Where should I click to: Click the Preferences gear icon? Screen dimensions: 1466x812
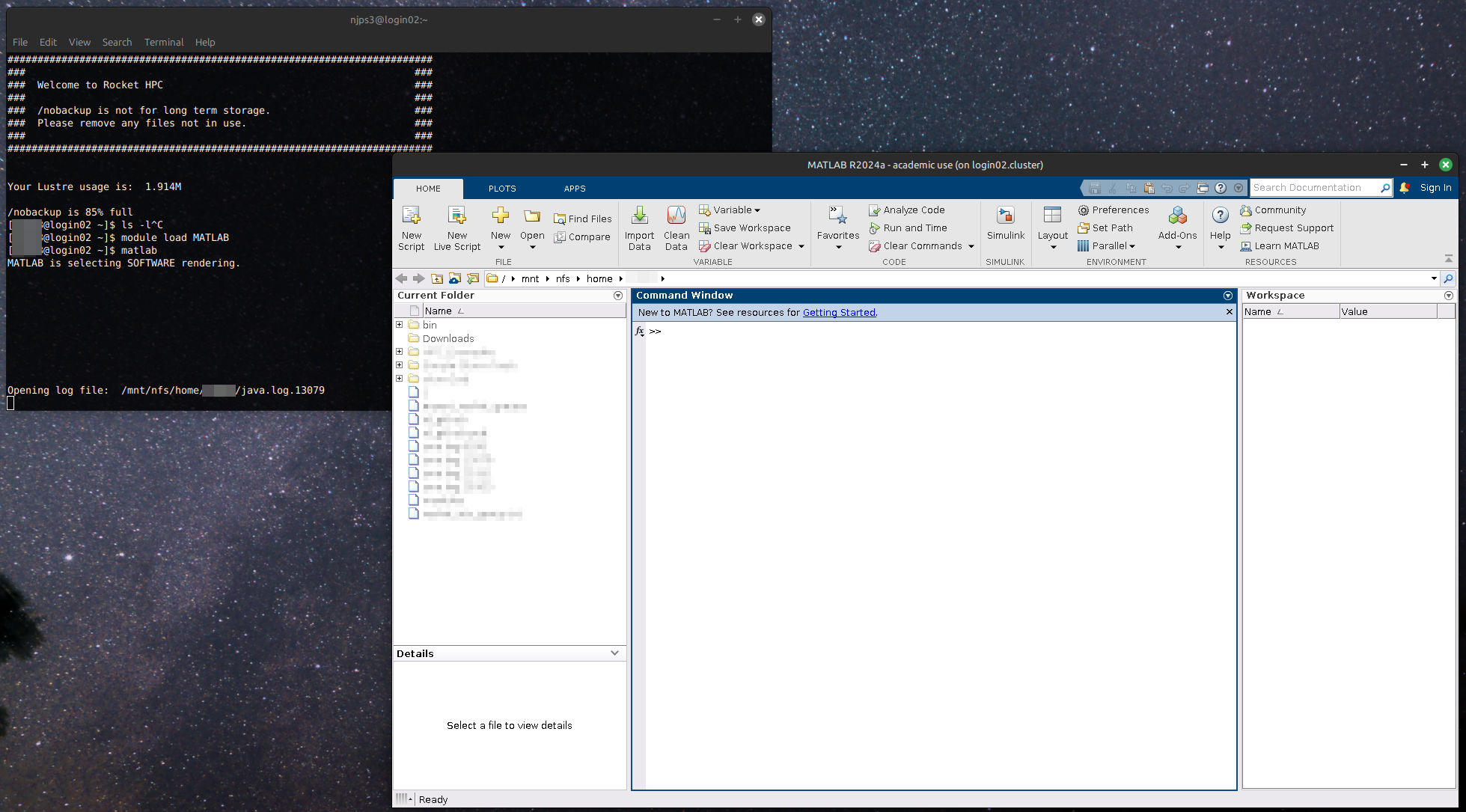coord(1084,210)
